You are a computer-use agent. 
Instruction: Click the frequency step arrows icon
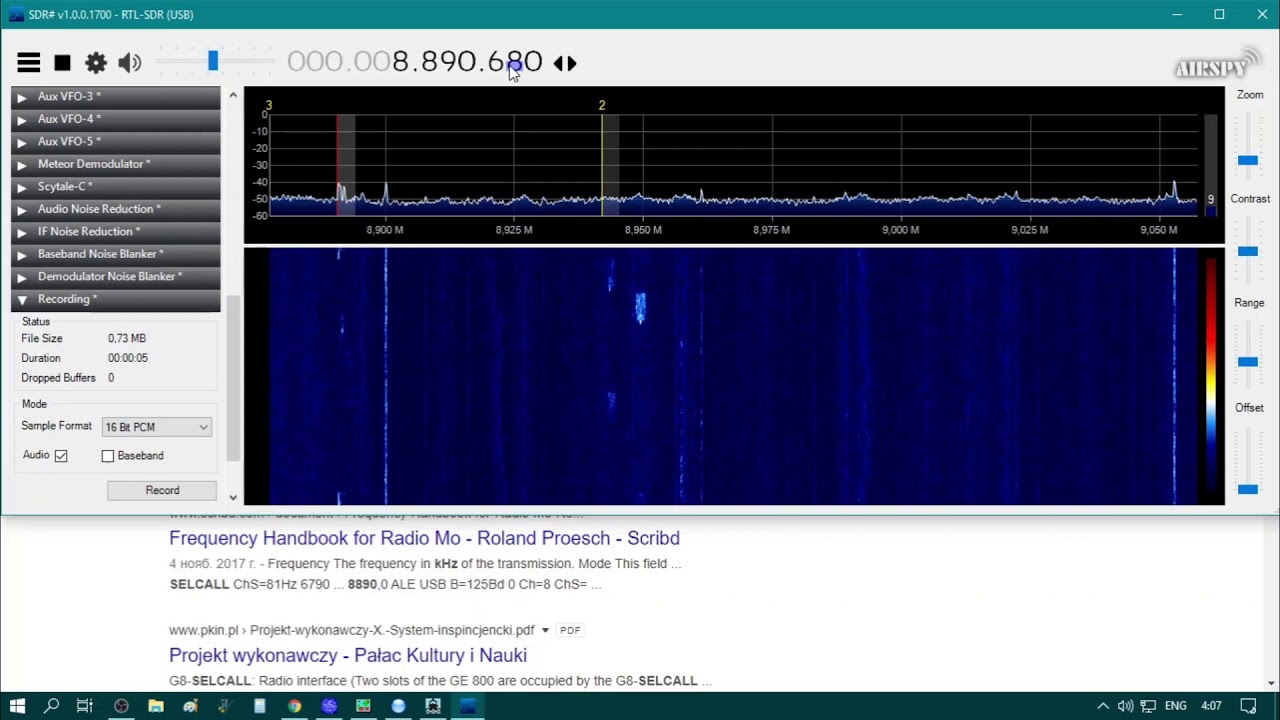click(x=565, y=63)
